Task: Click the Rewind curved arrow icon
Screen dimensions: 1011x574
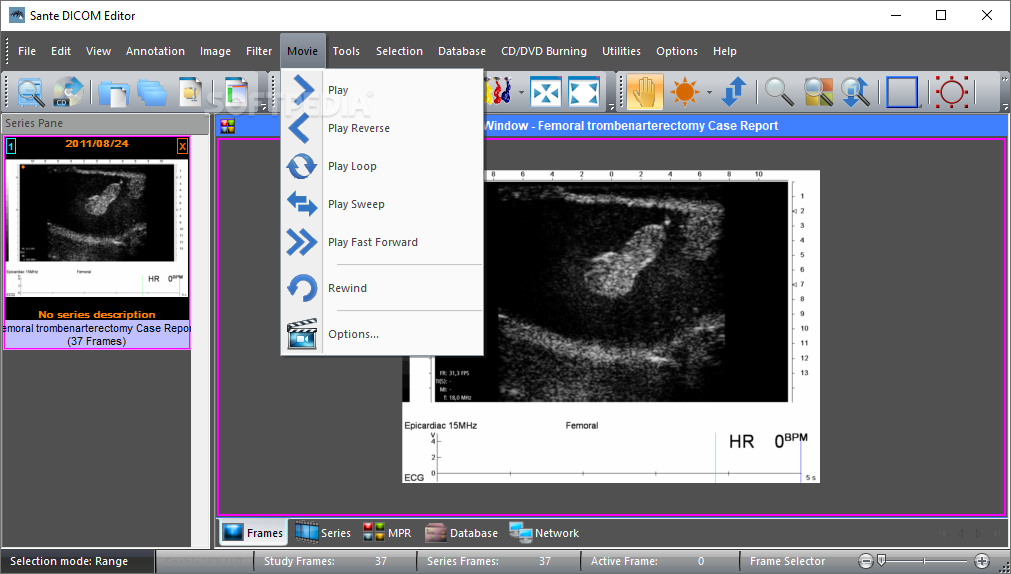Action: (302, 288)
